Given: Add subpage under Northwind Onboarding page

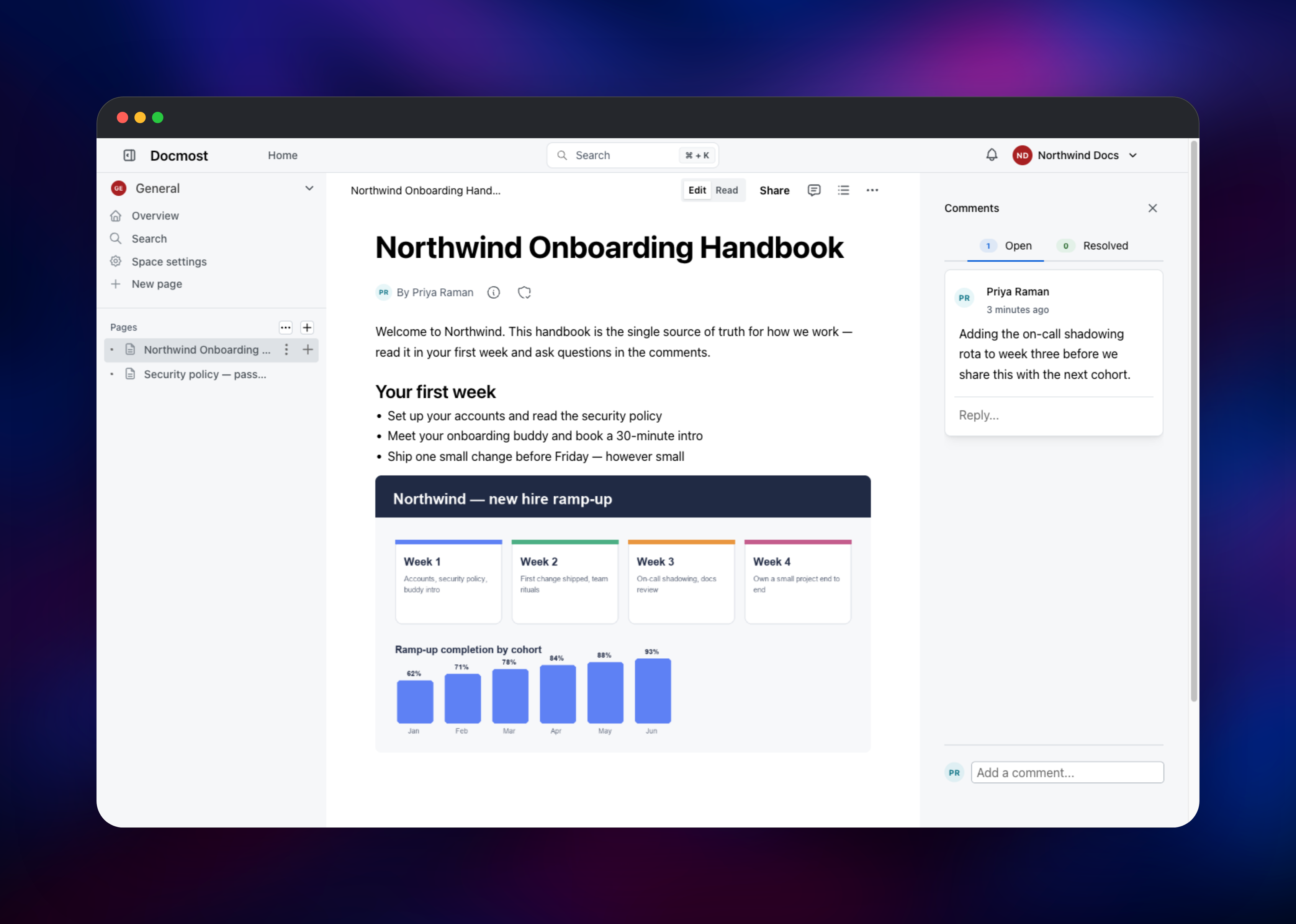Looking at the screenshot, I should click(x=308, y=349).
